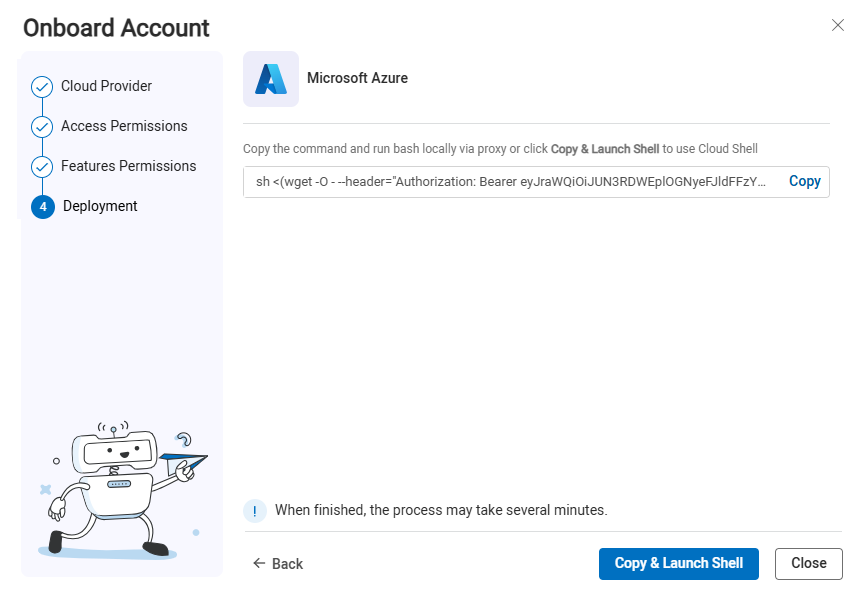Click the Copy & Launch Shell button
Viewport: 865px width, 593px height.
pyautogui.click(x=678, y=564)
